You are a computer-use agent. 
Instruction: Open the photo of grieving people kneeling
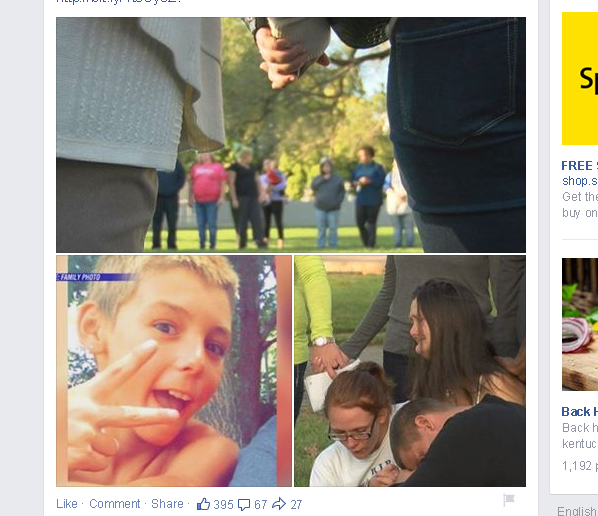410,371
